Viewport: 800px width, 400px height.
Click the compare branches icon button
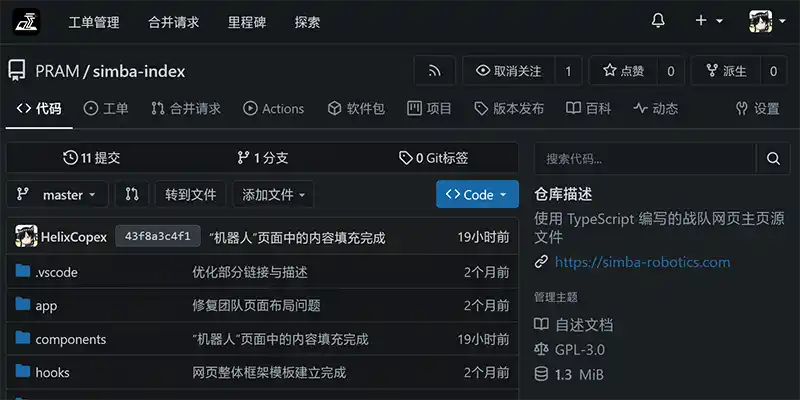click(132, 194)
